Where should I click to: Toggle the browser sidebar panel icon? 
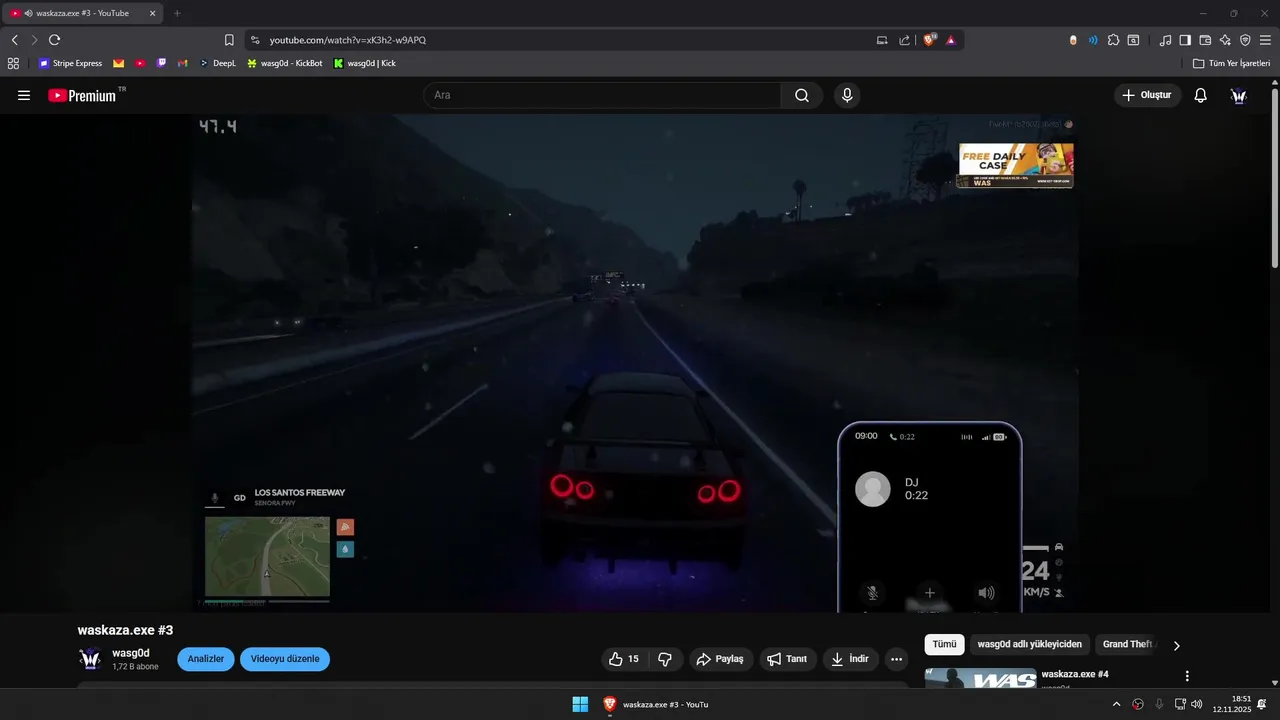1185,40
